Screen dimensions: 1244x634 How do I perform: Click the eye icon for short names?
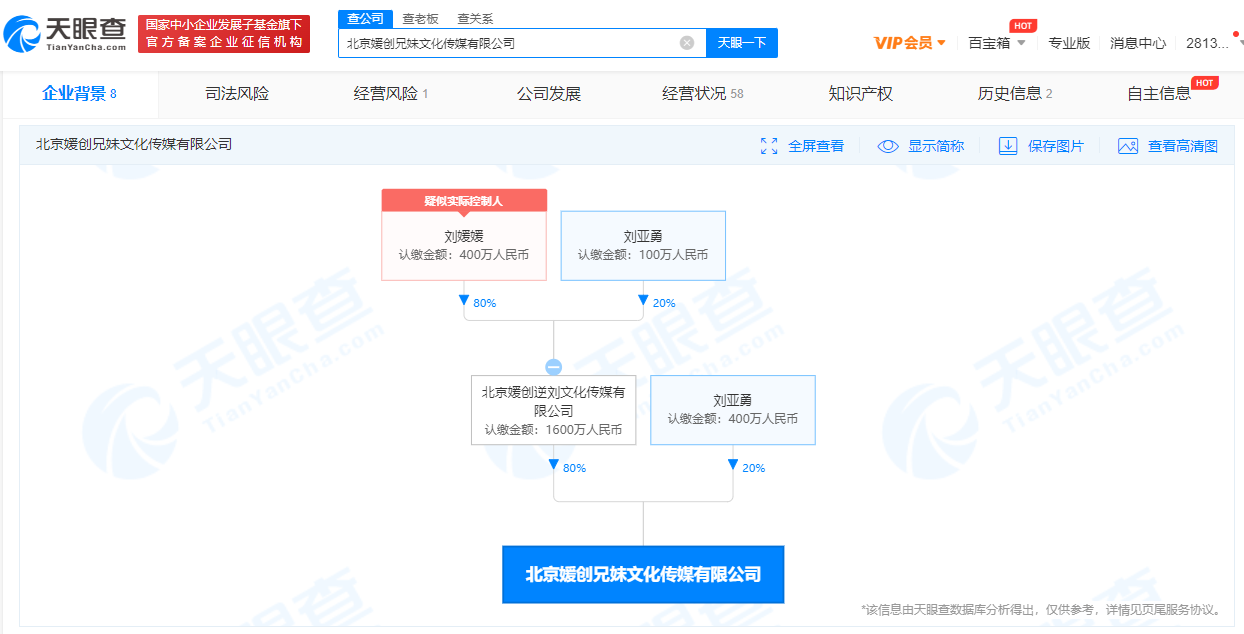(888, 146)
